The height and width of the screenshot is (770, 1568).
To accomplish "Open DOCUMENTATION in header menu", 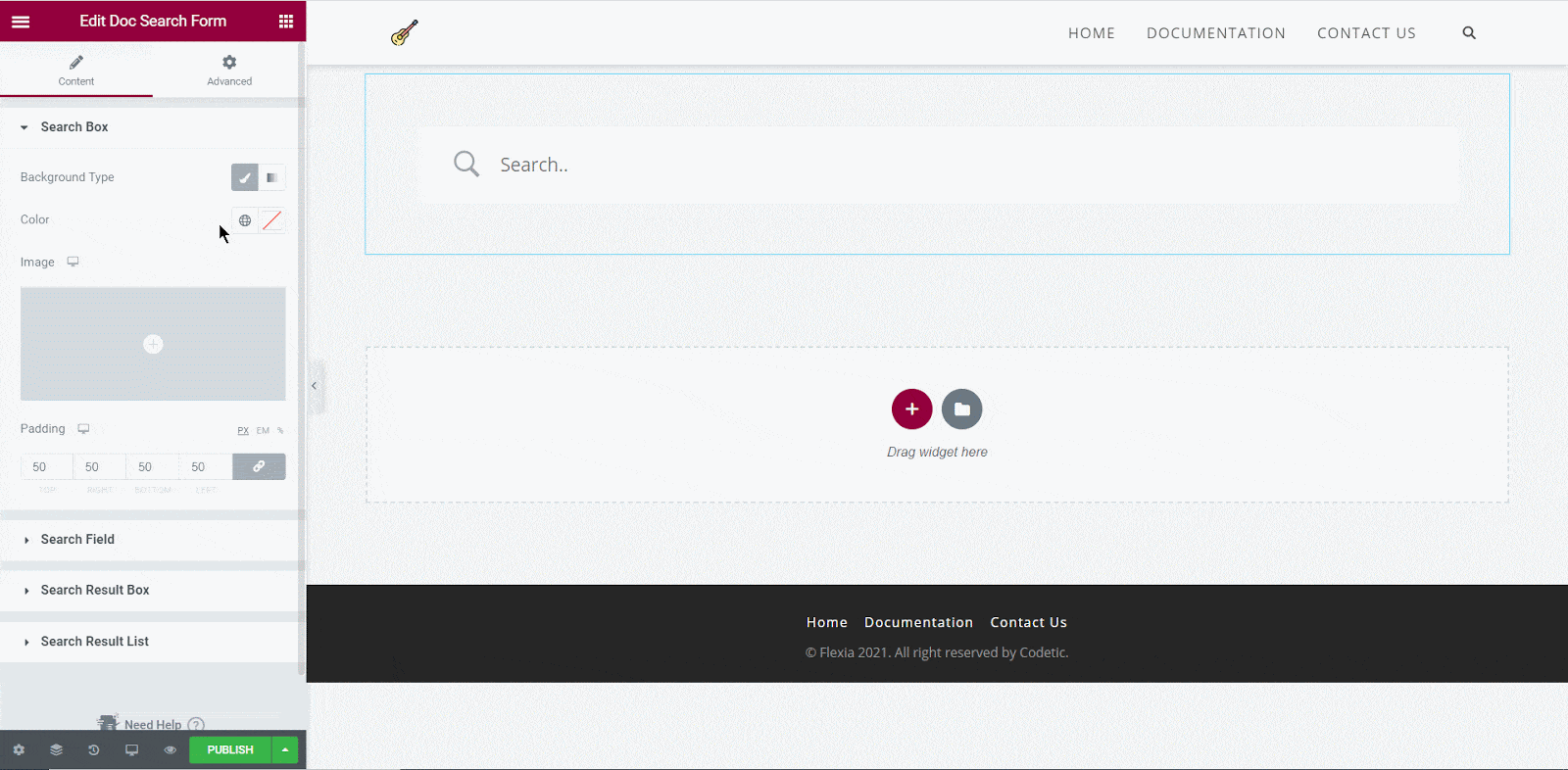I will (1216, 33).
